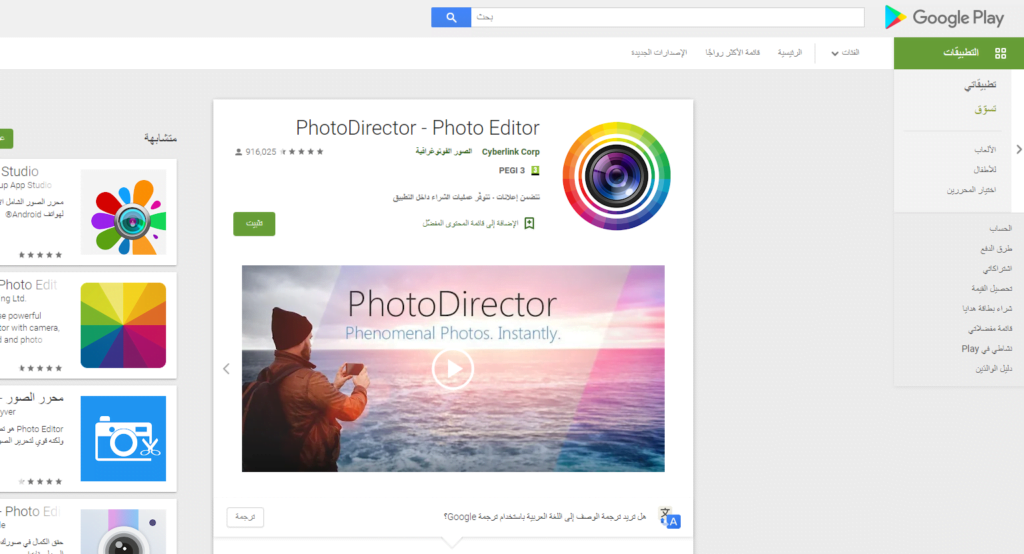Open the الإصدارات الجديدة new releases tab
The height and width of the screenshot is (554, 1024).
[658, 53]
